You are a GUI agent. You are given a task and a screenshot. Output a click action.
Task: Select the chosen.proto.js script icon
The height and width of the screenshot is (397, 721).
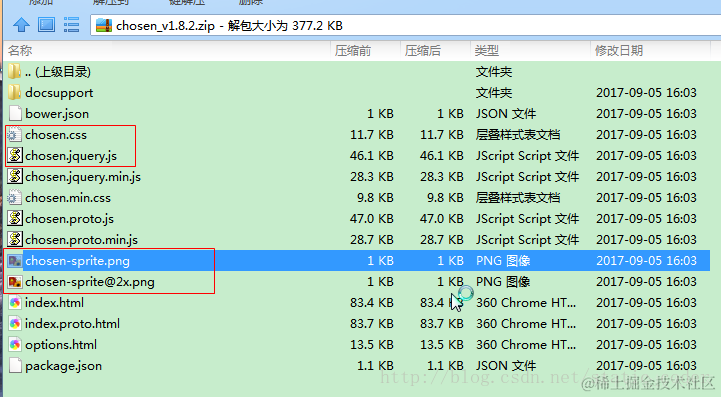point(15,219)
